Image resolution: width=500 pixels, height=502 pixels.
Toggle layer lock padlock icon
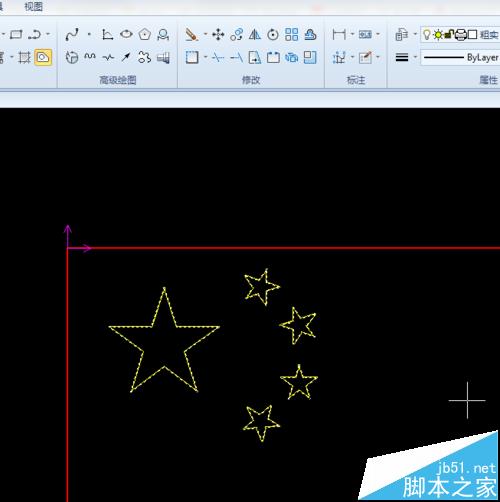click(449, 34)
